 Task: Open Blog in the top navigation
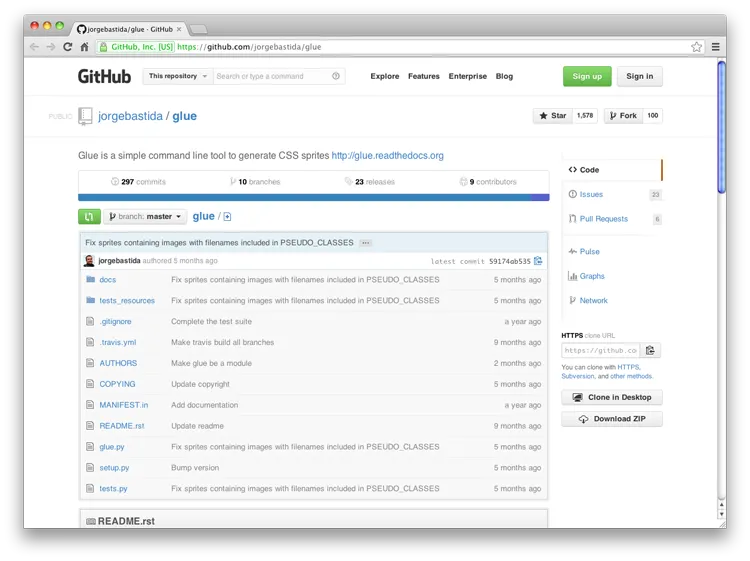(x=504, y=76)
